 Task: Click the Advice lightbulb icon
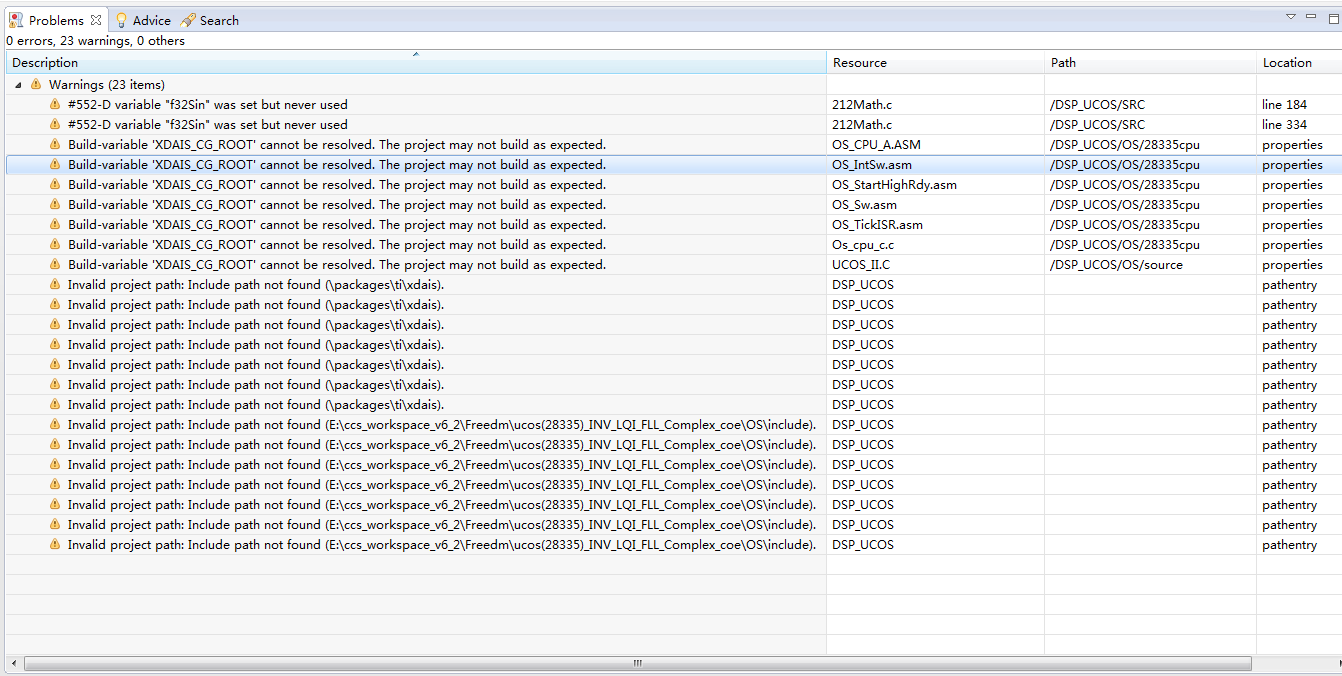click(x=121, y=20)
